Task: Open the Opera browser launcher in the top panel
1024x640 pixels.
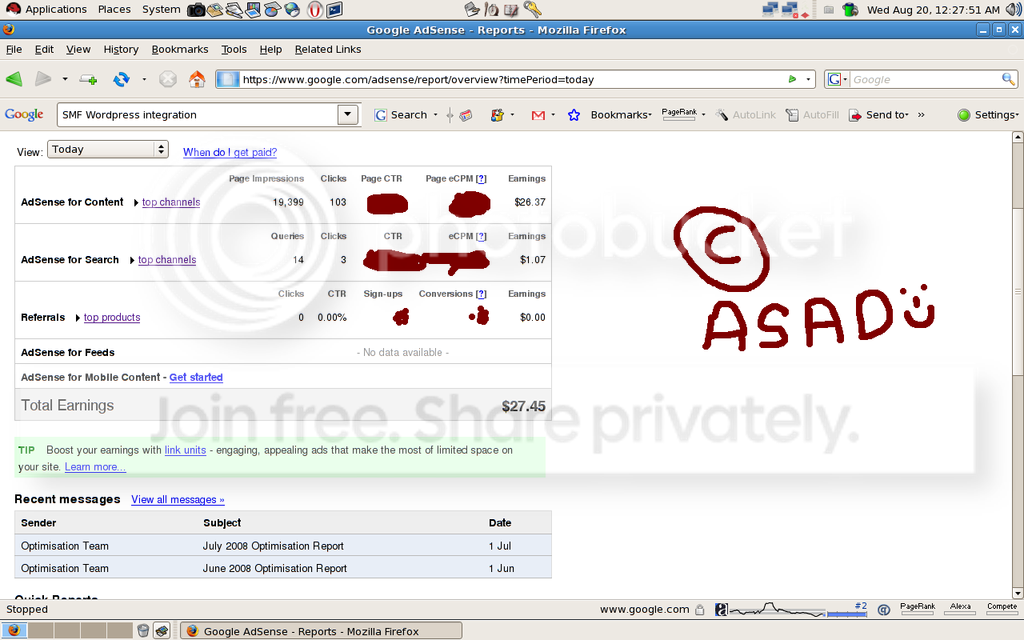Action: (315, 10)
